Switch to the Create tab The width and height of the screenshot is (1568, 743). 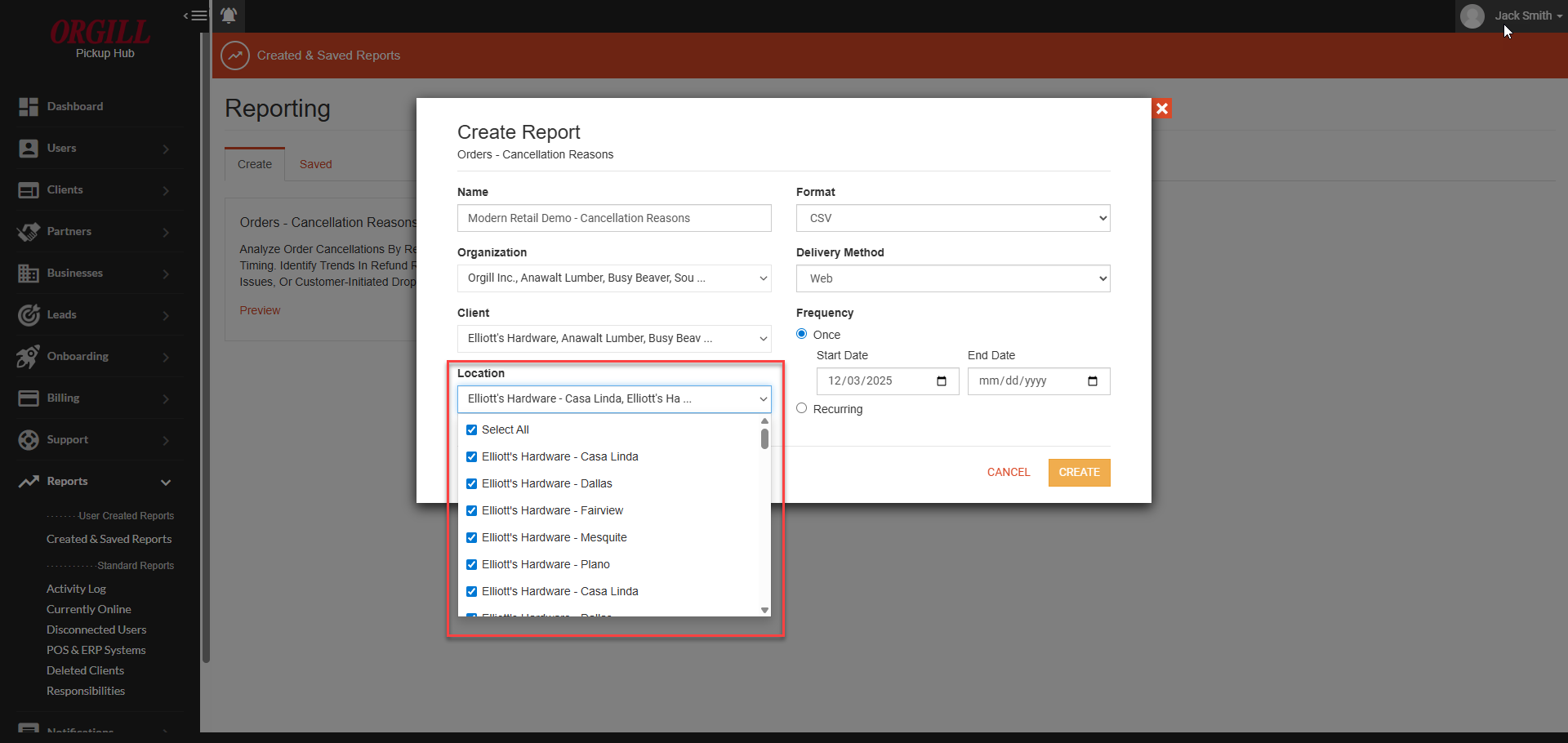click(255, 164)
